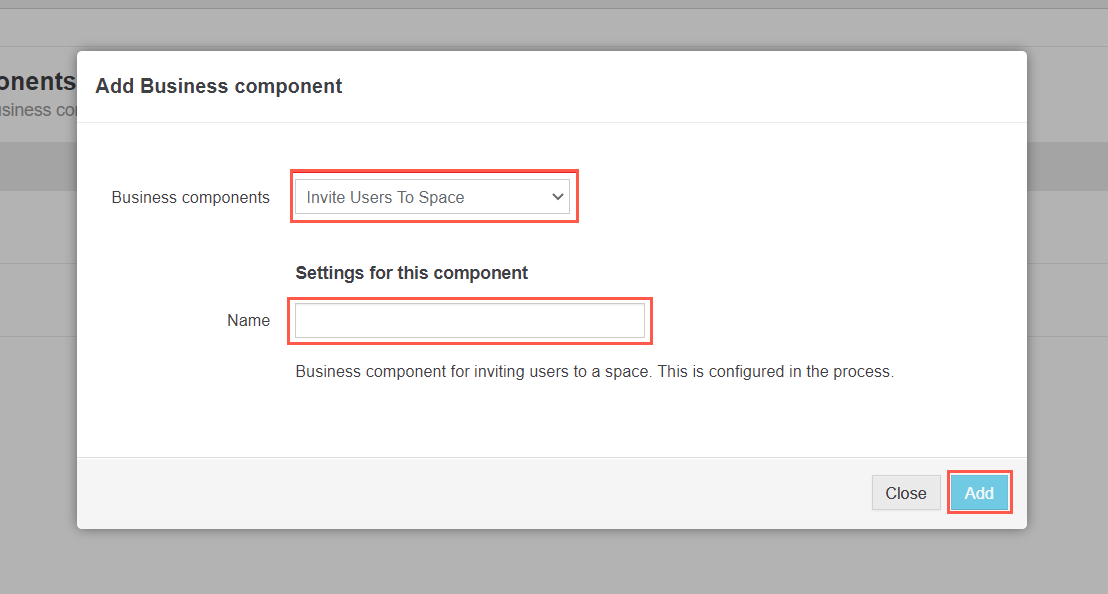The image size is (1108, 594).
Task: Click the Business components label
Action: tap(190, 197)
